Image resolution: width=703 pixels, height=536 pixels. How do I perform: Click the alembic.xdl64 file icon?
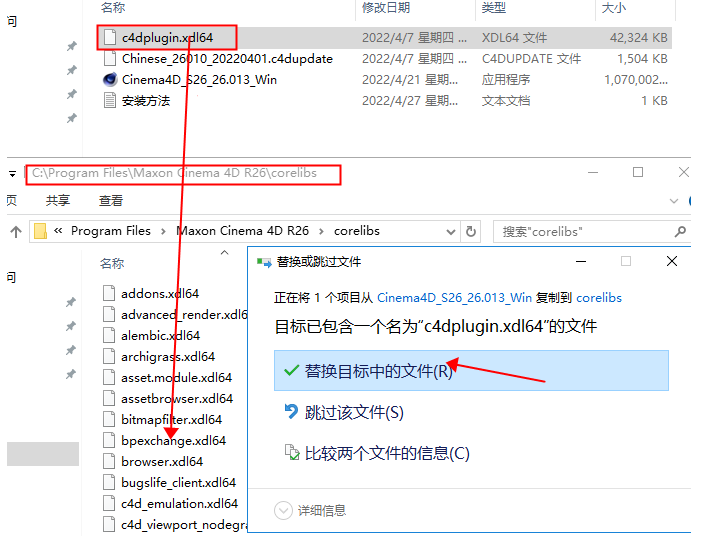coord(109,335)
